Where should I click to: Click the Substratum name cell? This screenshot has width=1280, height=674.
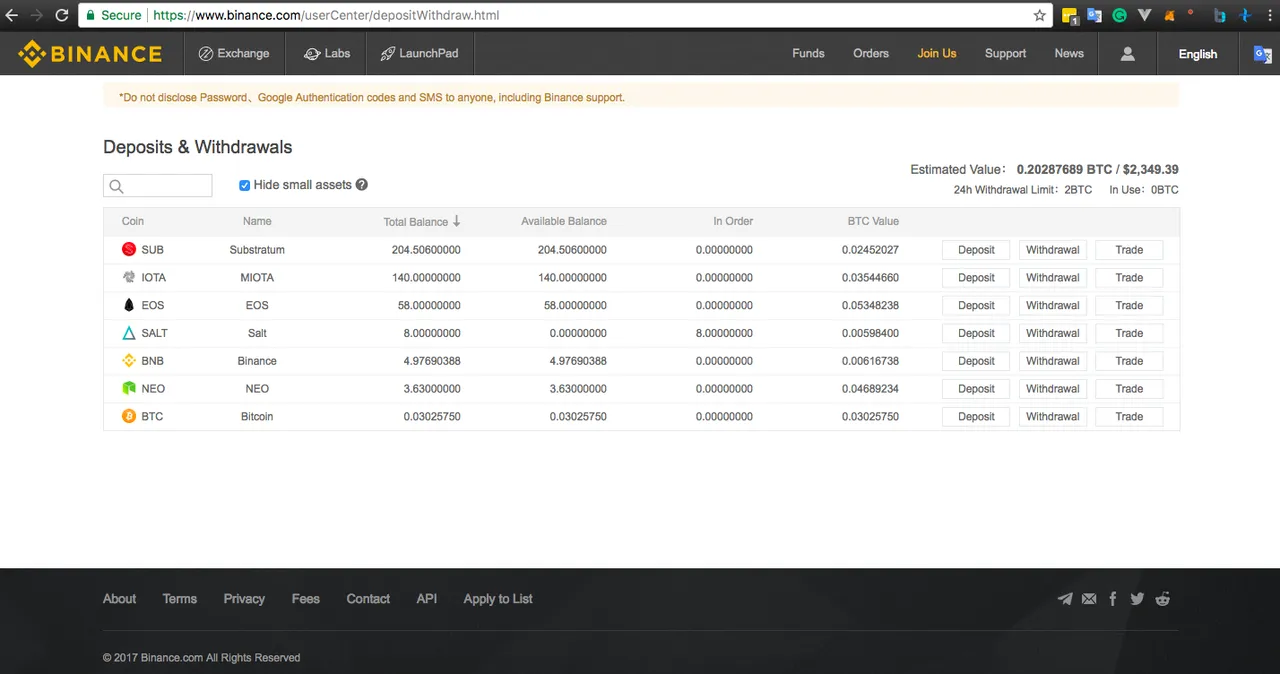257,250
